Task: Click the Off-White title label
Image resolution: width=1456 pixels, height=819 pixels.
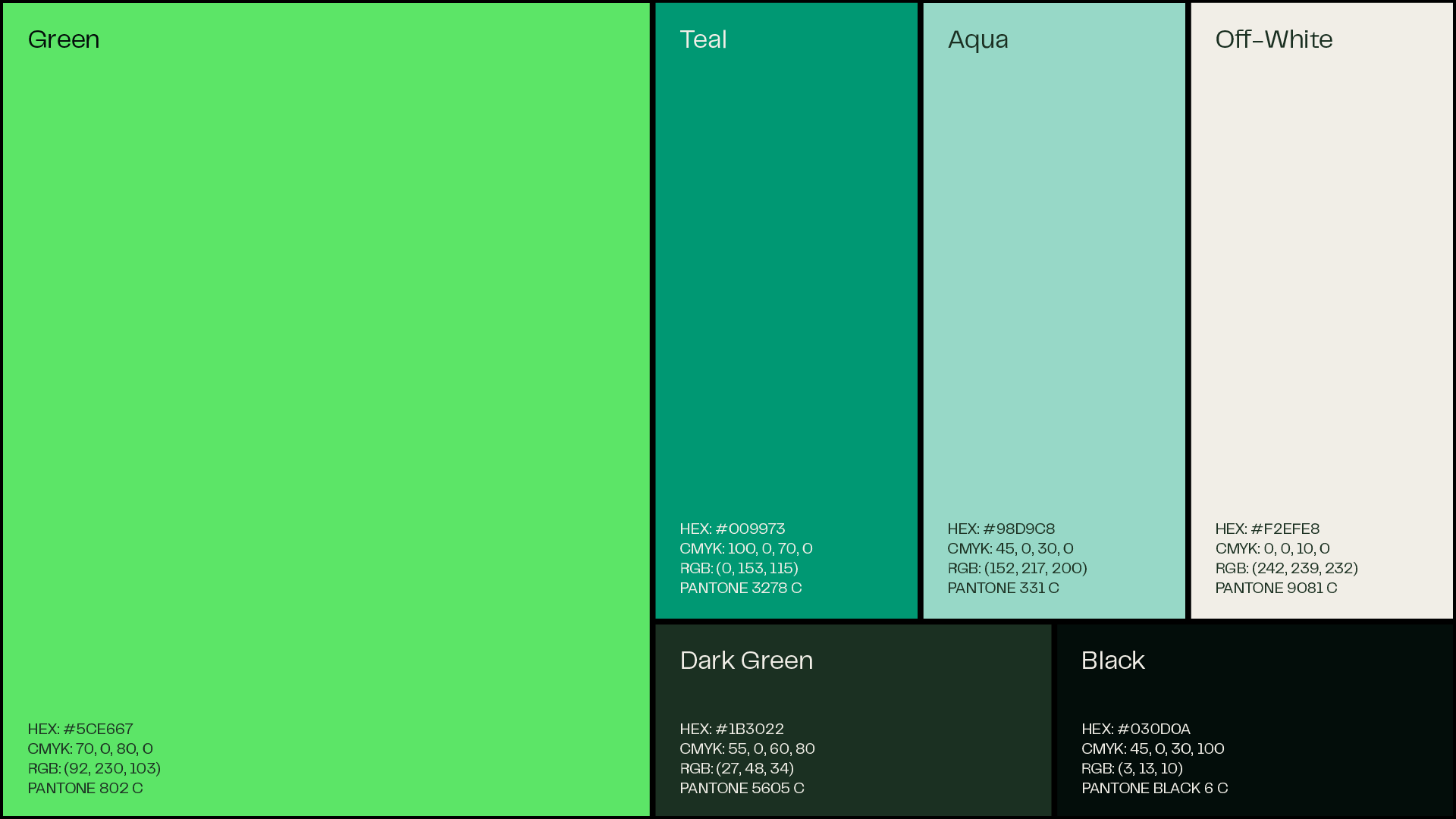Action: pyautogui.click(x=1273, y=39)
